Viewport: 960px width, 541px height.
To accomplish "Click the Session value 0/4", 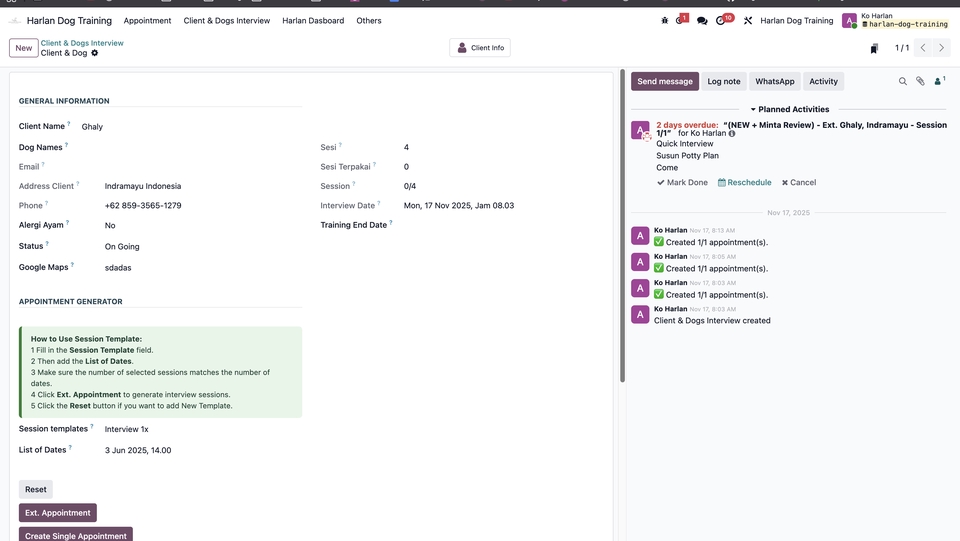I will 410,186.
